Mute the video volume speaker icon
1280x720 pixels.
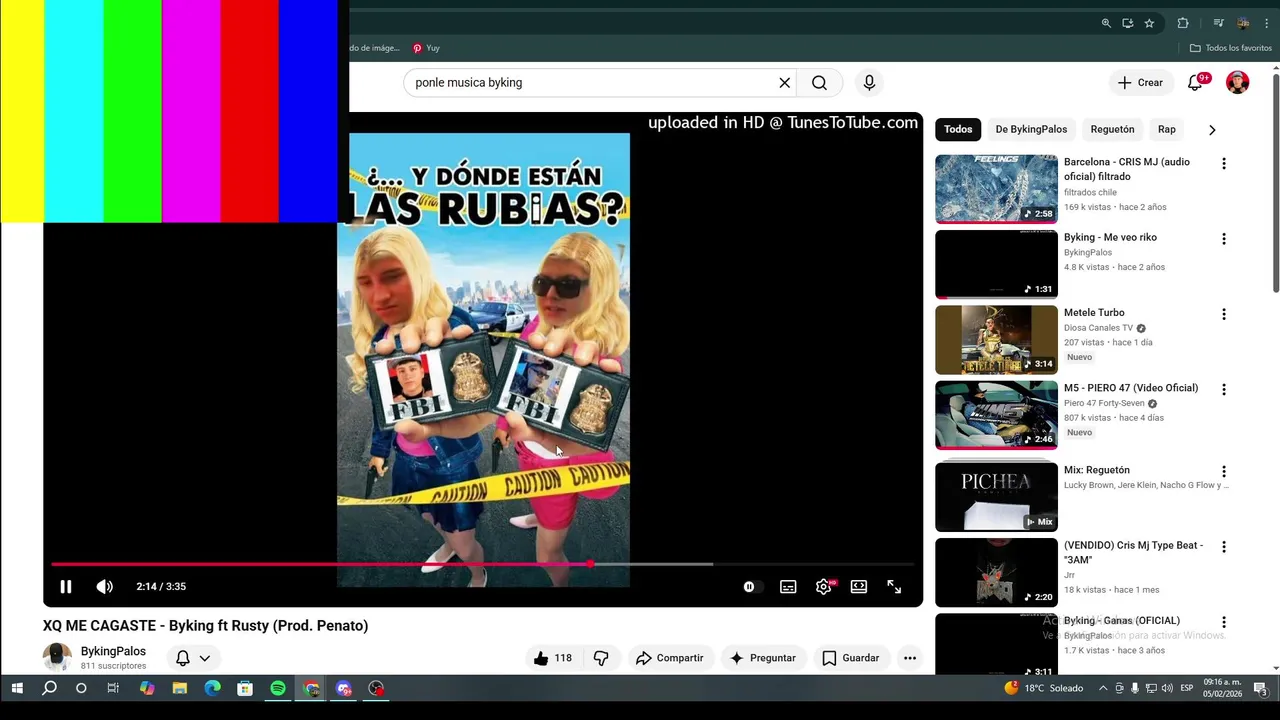click(104, 587)
